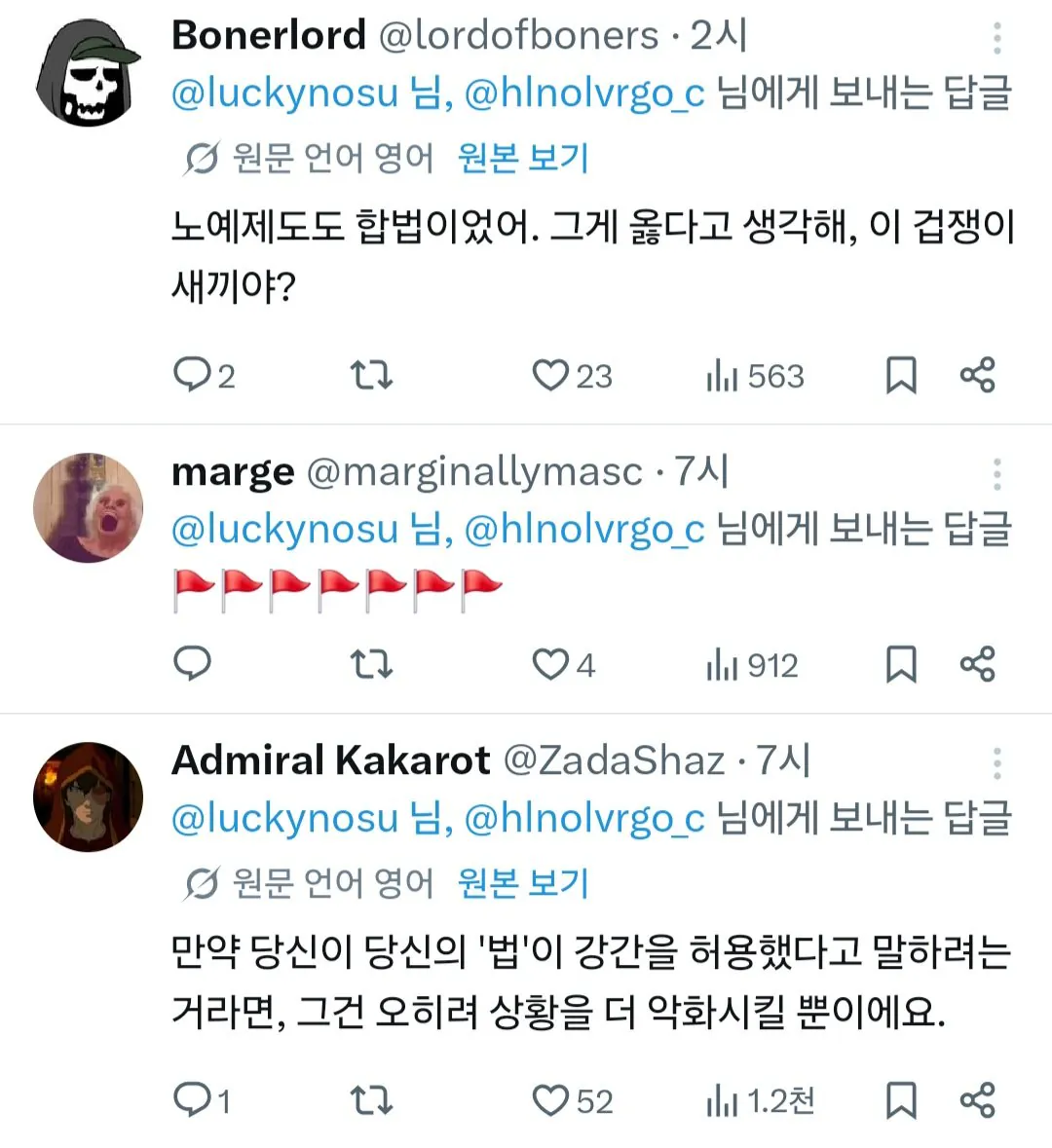Screen dimensions: 1052x1148
Task: Open Bonerlord's profile picture
Action: 89,72
